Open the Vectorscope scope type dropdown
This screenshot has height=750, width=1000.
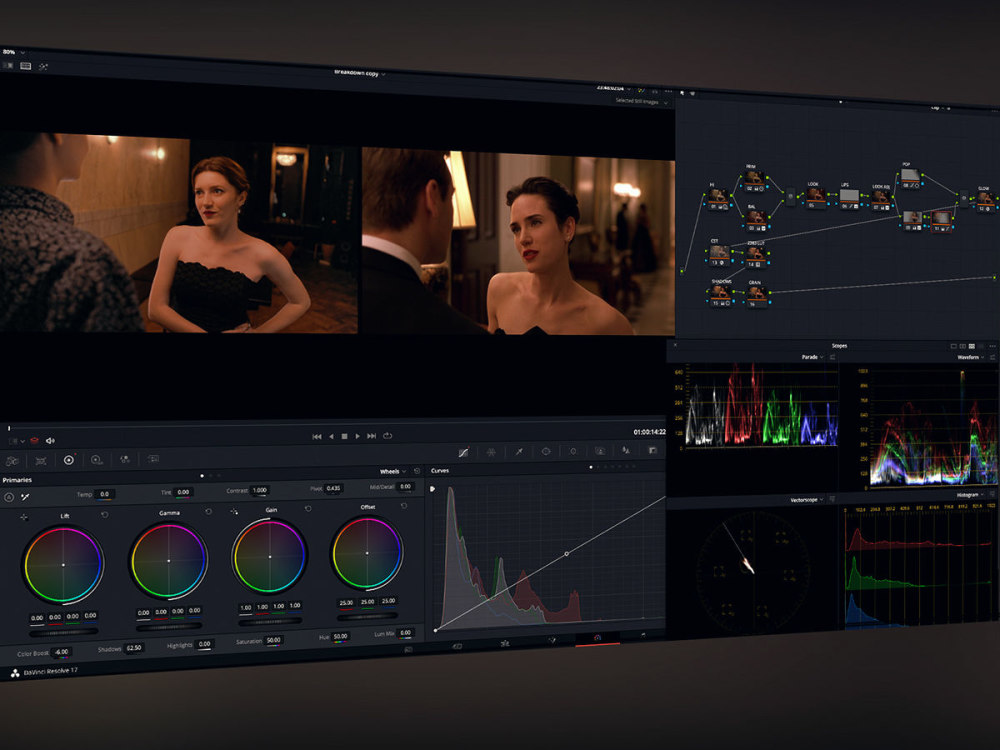[x=807, y=499]
